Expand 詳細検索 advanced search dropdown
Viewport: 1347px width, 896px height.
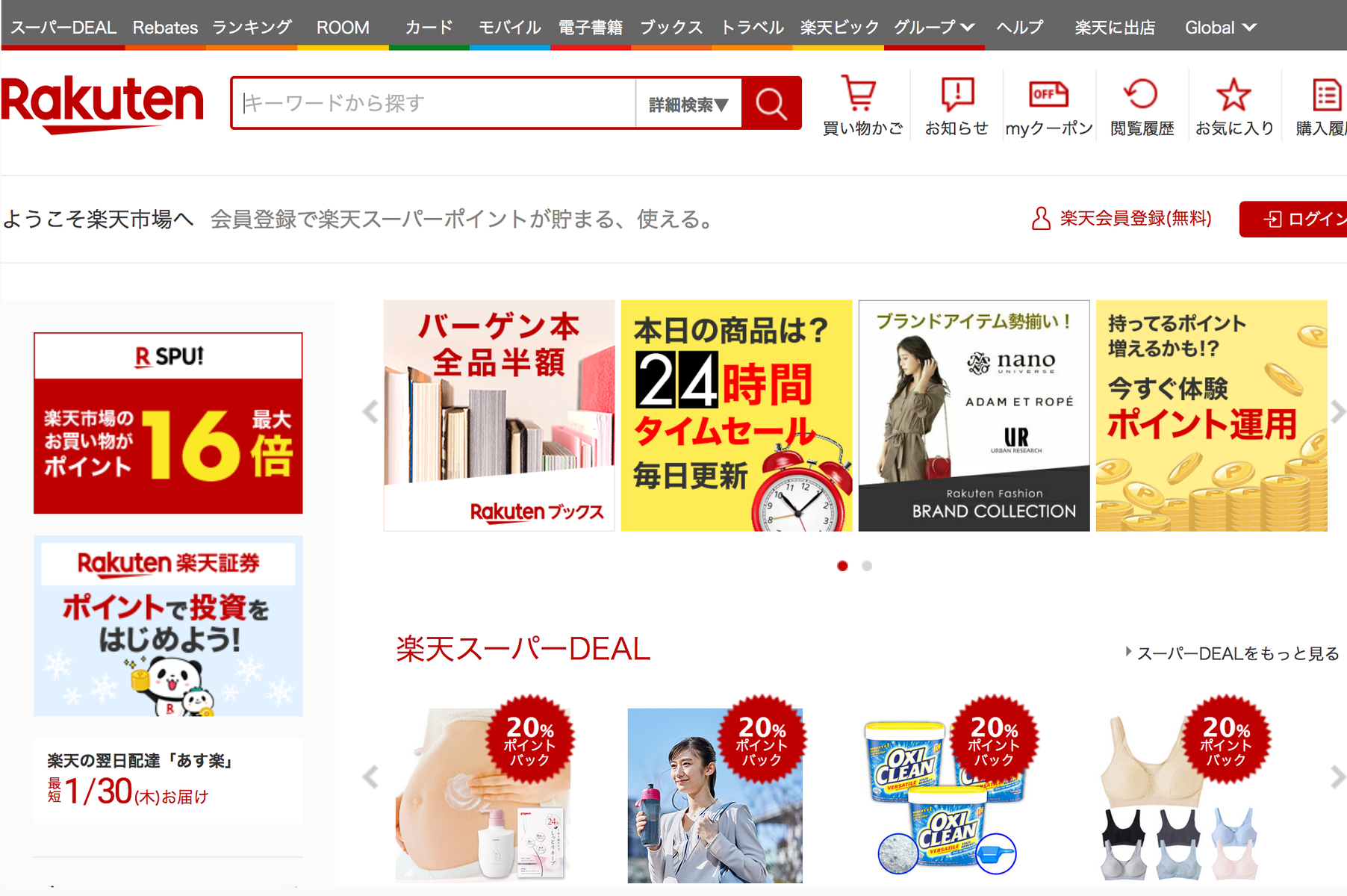pos(688,104)
